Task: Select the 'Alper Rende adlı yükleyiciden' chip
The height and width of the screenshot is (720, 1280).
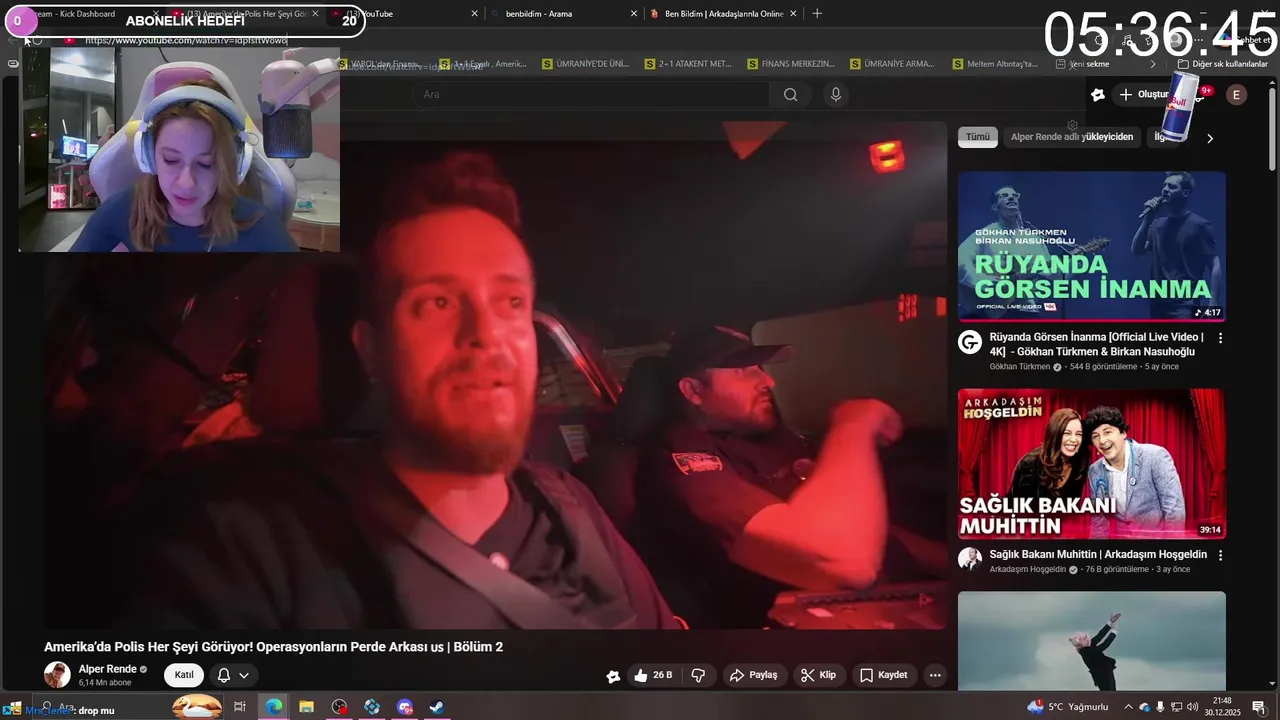Action: coord(1071,137)
